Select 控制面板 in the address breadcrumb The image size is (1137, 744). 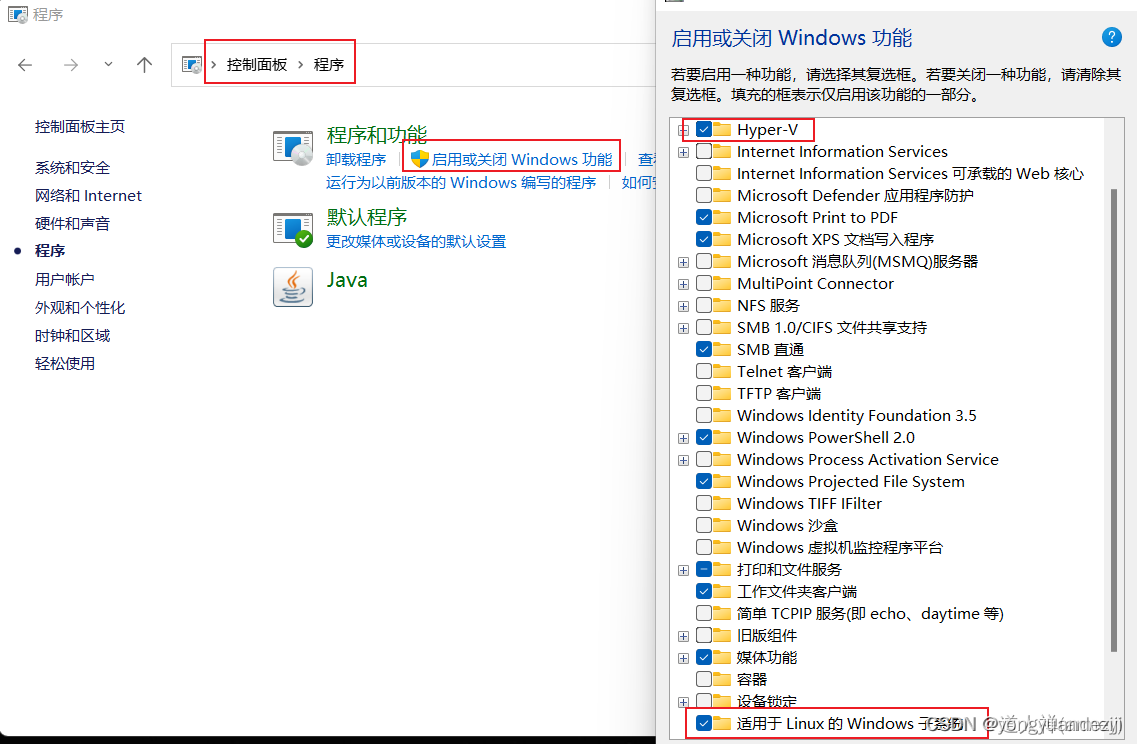[x=257, y=65]
